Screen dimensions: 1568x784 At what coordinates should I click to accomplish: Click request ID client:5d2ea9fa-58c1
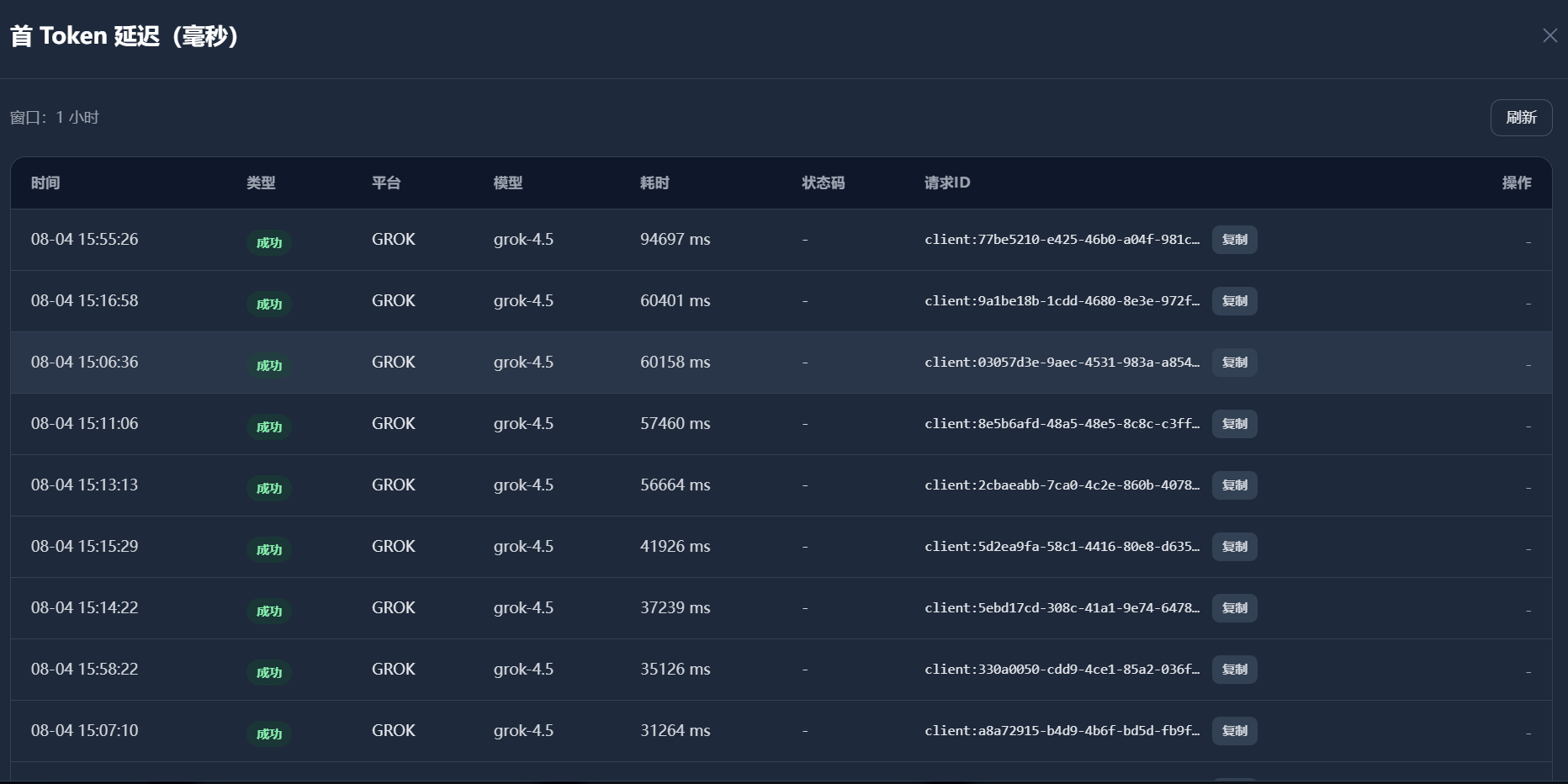click(1062, 547)
